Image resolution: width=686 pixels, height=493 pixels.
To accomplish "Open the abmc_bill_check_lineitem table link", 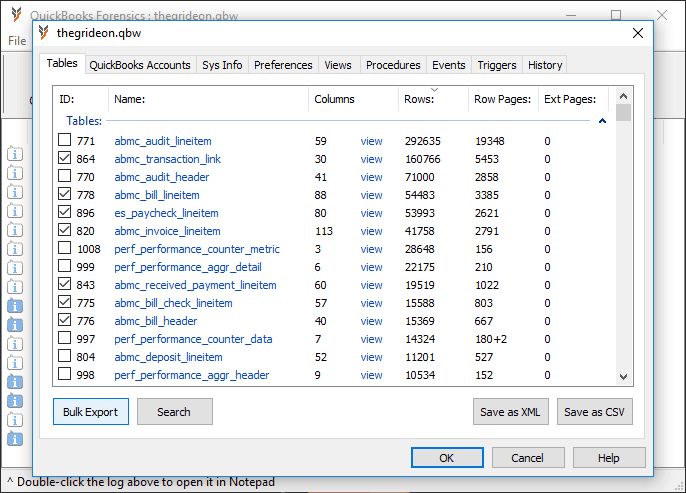I will [173, 303].
